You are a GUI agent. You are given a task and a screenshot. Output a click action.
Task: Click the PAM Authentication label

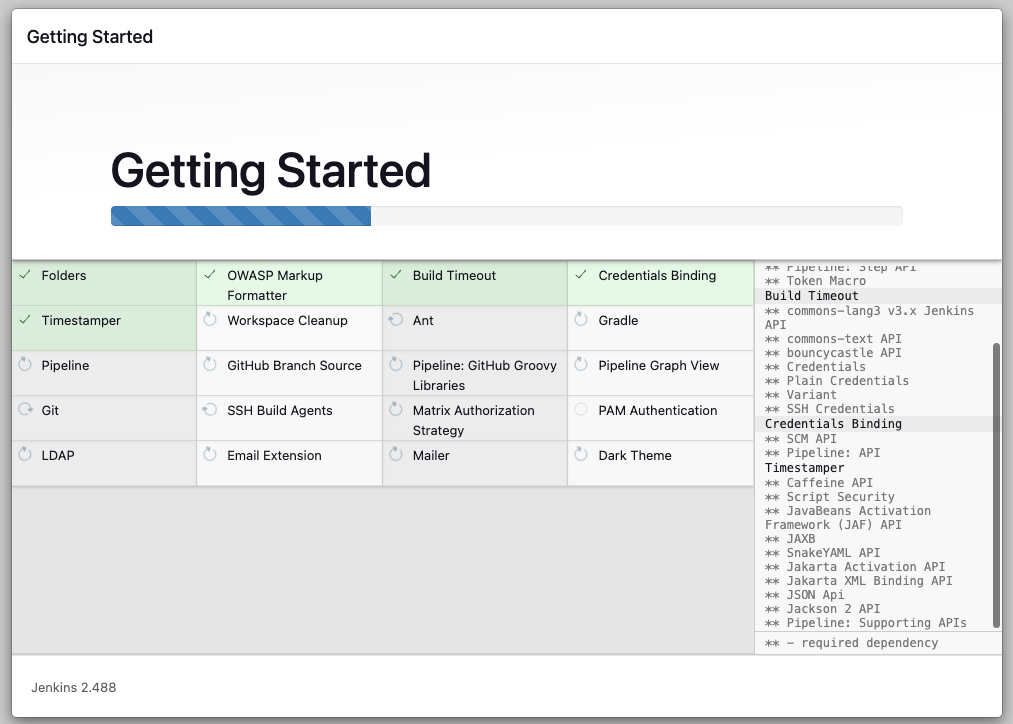pyautogui.click(x=658, y=410)
